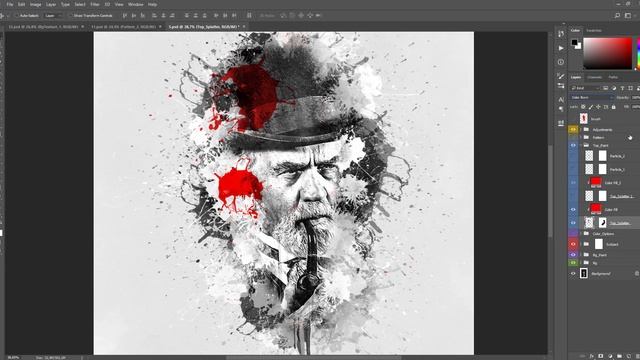
Task: Open the Window menu
Action: pos(136,4)
